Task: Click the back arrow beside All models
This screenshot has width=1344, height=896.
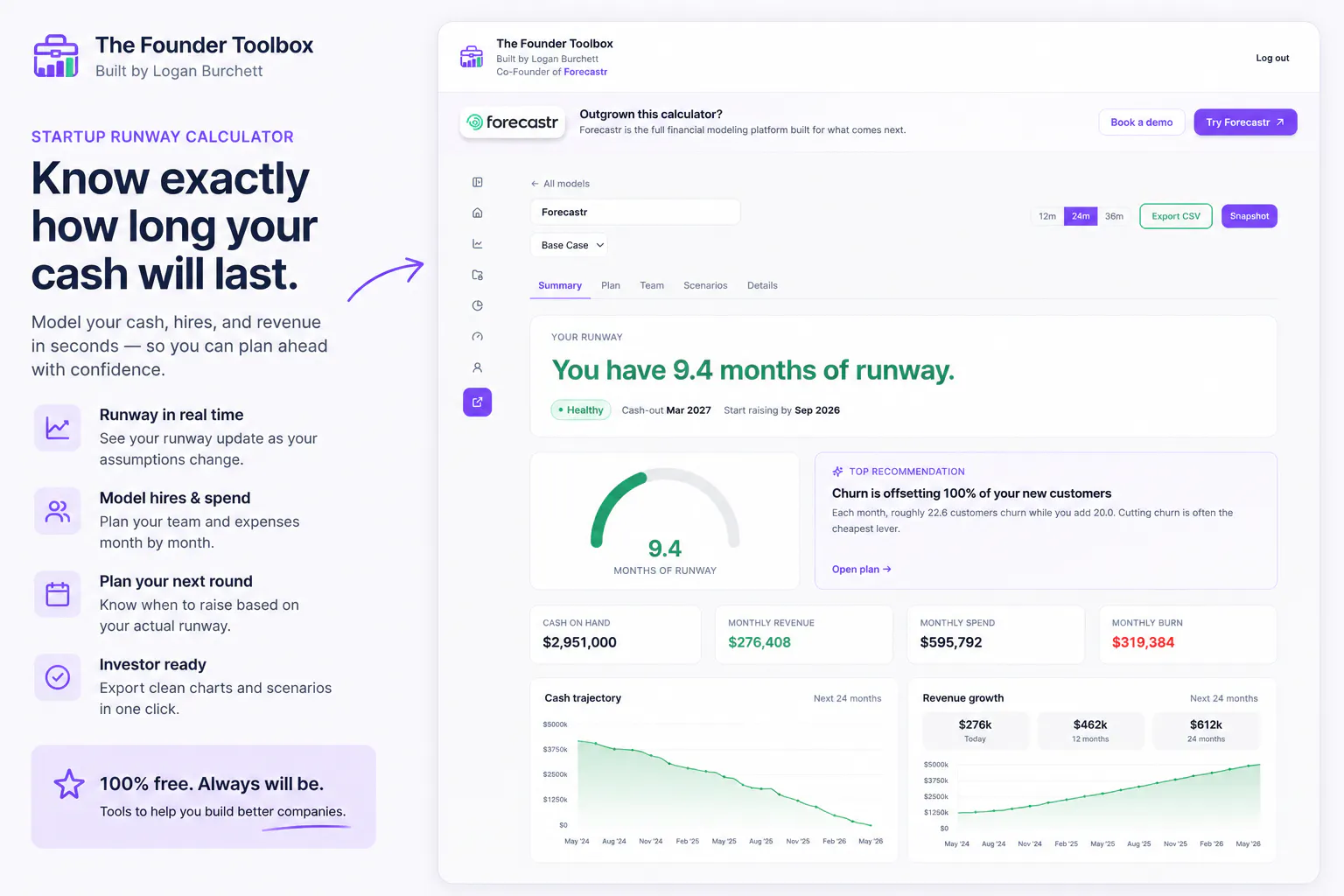Action: point(535,184)
